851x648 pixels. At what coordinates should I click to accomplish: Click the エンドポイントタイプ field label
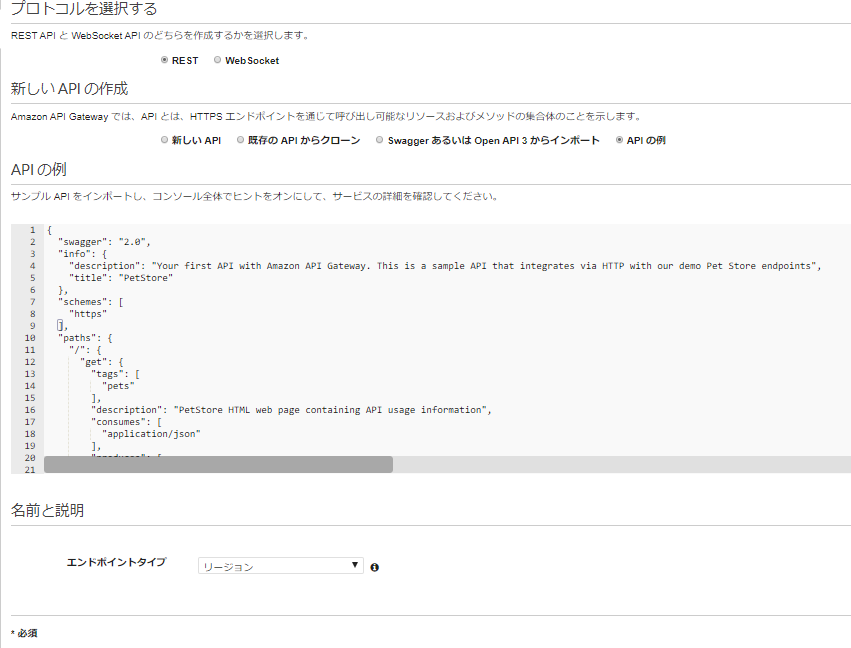[x=116, y=562]
